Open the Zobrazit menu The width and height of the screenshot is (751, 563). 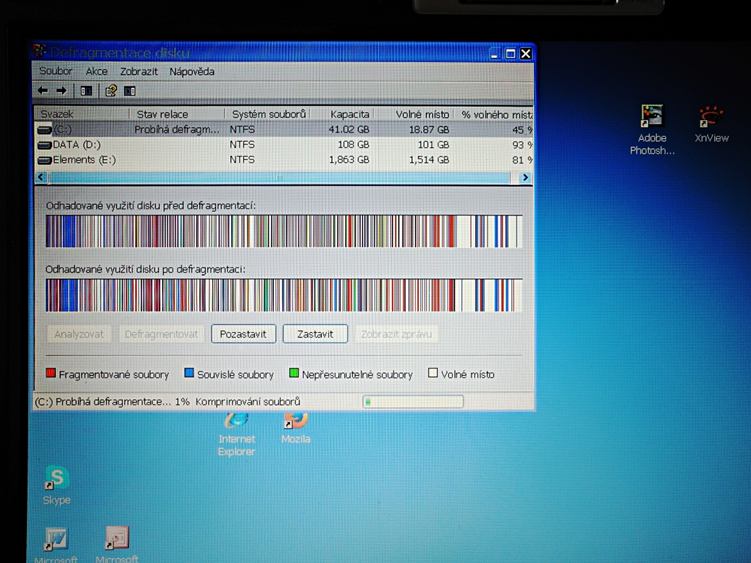point(139,72)
